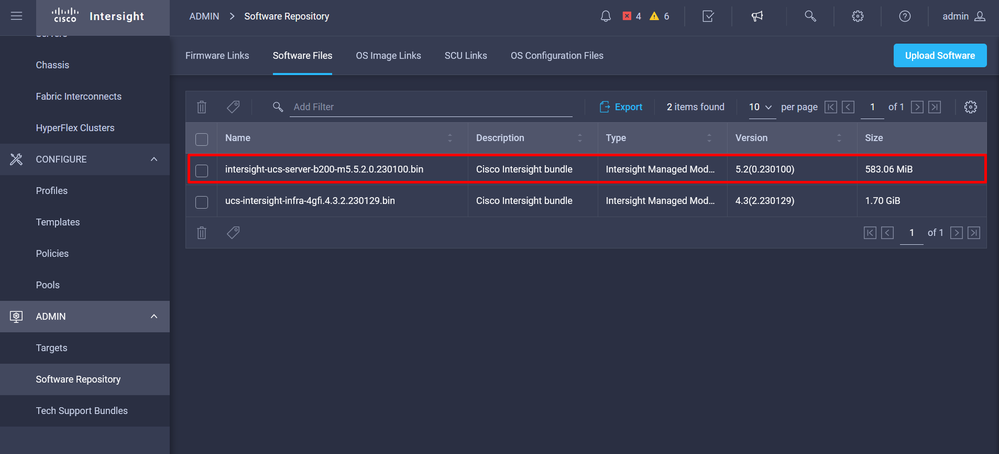Open table column settings gear
Screen dimensions: 999x454
[x=970, y=107]
